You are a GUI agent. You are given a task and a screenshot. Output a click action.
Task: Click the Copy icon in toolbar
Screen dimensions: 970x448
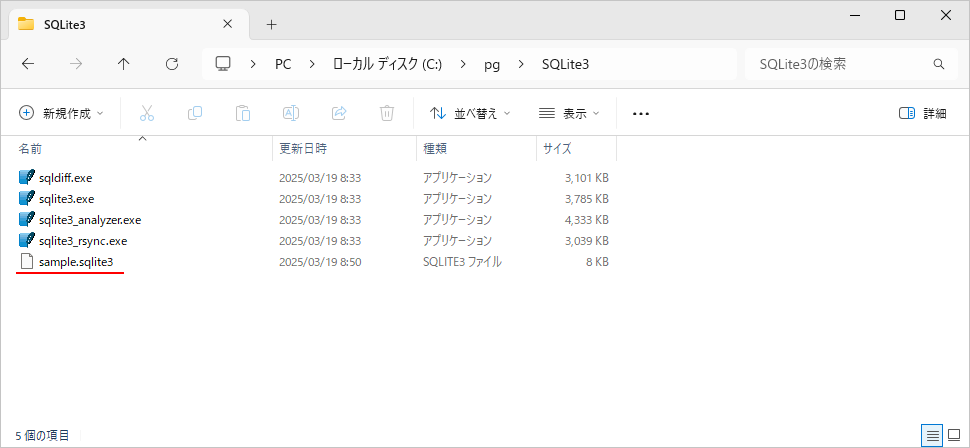point(195,113)
